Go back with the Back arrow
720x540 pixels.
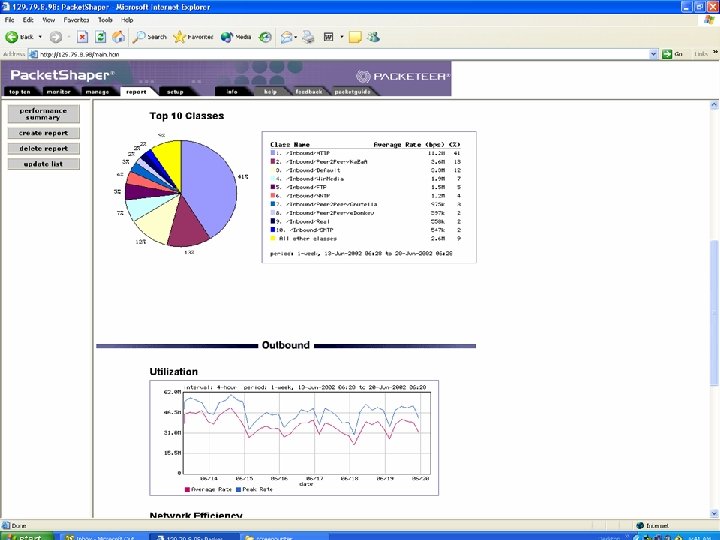click(x=19, y=37)
